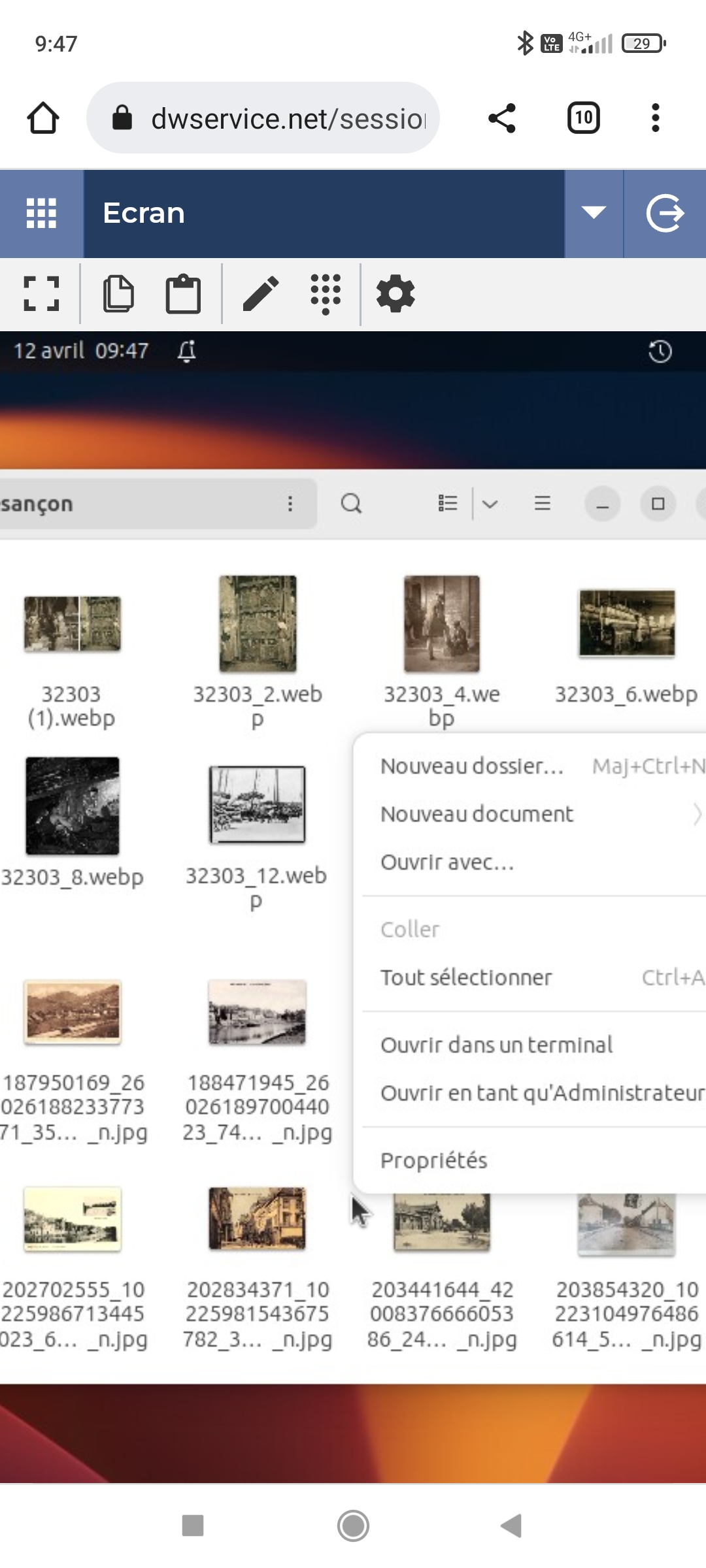This screenshot has height=1568, width=706.
Task: Select the pencil edit tool
Action: (260, 293)
